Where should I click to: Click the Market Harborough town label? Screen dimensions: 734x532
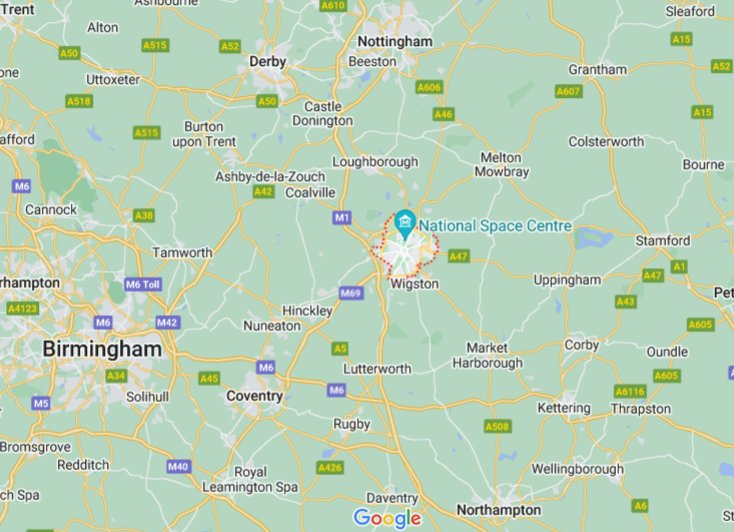487,355
